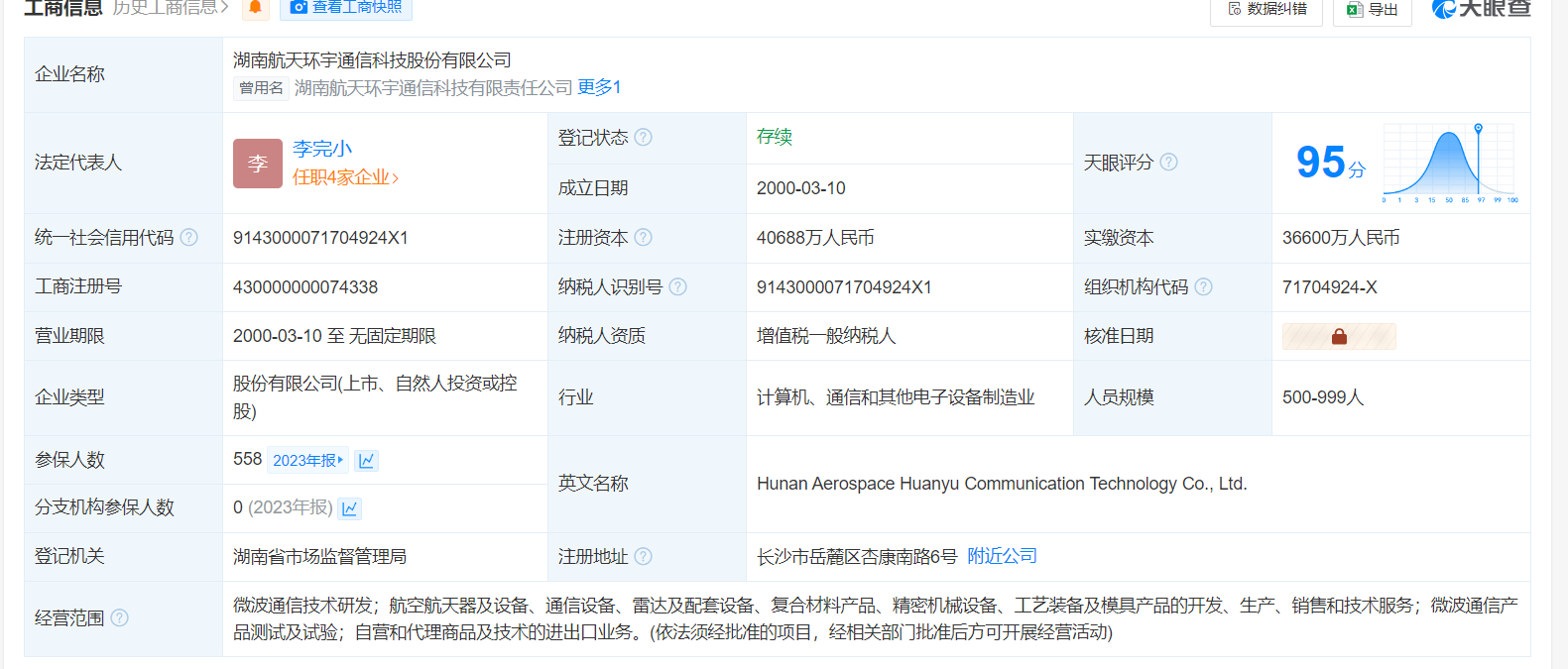
Task: Click the lock icon on 核准日期
Action: [1339, 336]
